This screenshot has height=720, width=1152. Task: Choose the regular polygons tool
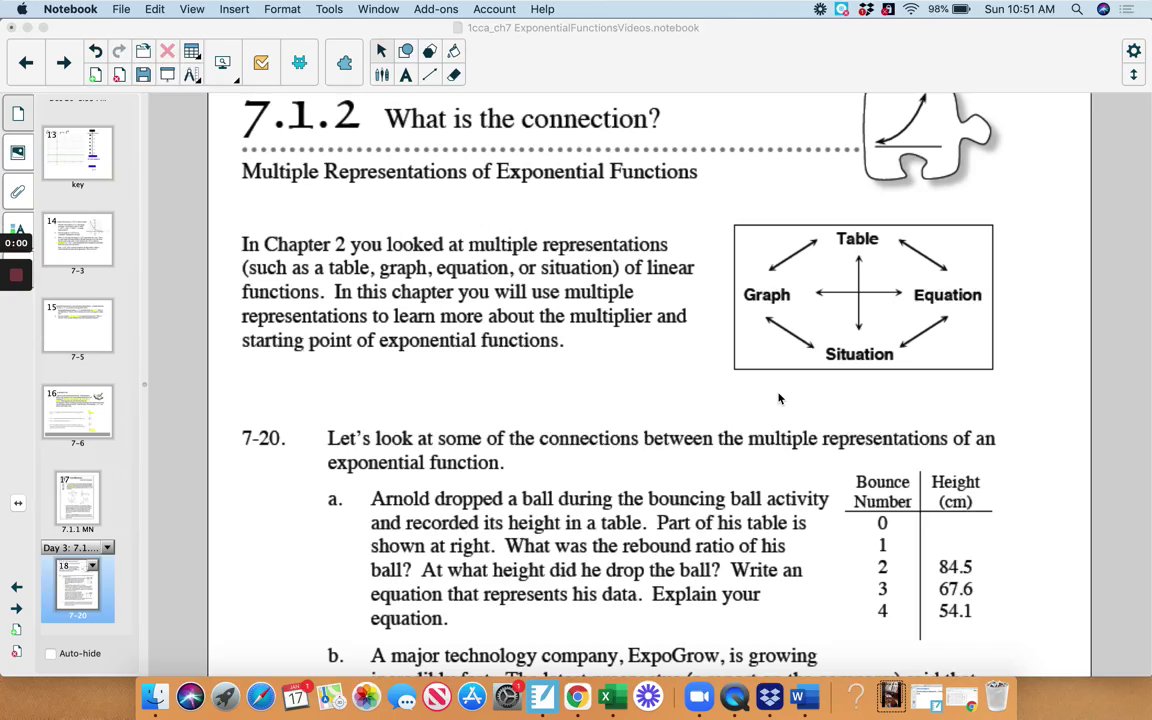click(x=430, y=51)
